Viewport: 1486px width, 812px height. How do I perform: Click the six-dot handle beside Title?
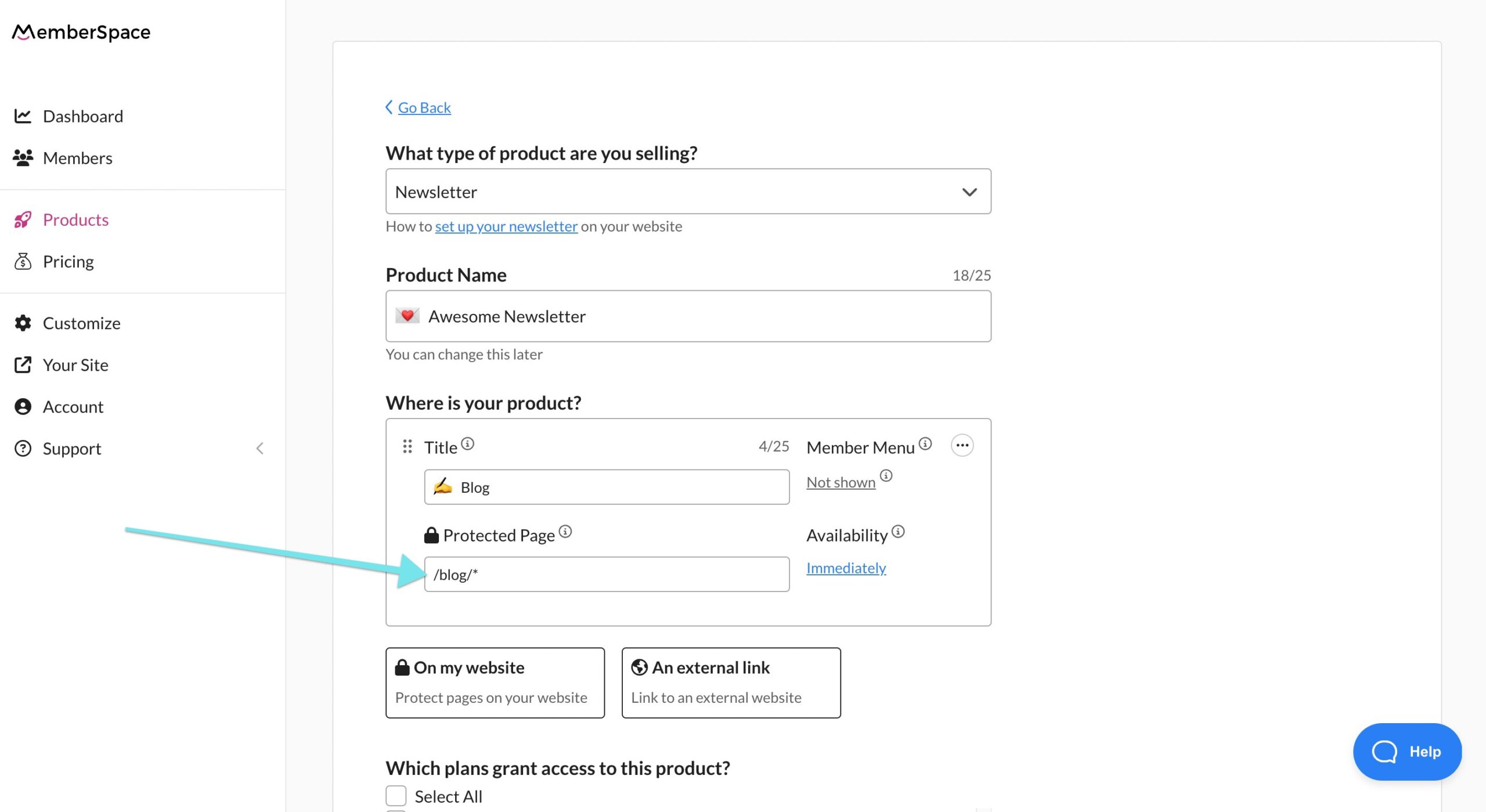(407, 446)
